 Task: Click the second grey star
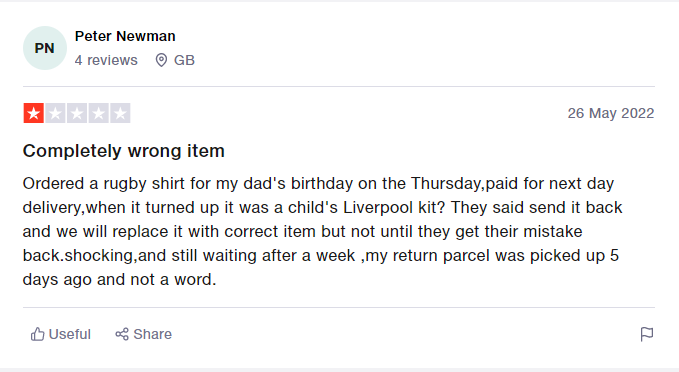click(55, 113)
